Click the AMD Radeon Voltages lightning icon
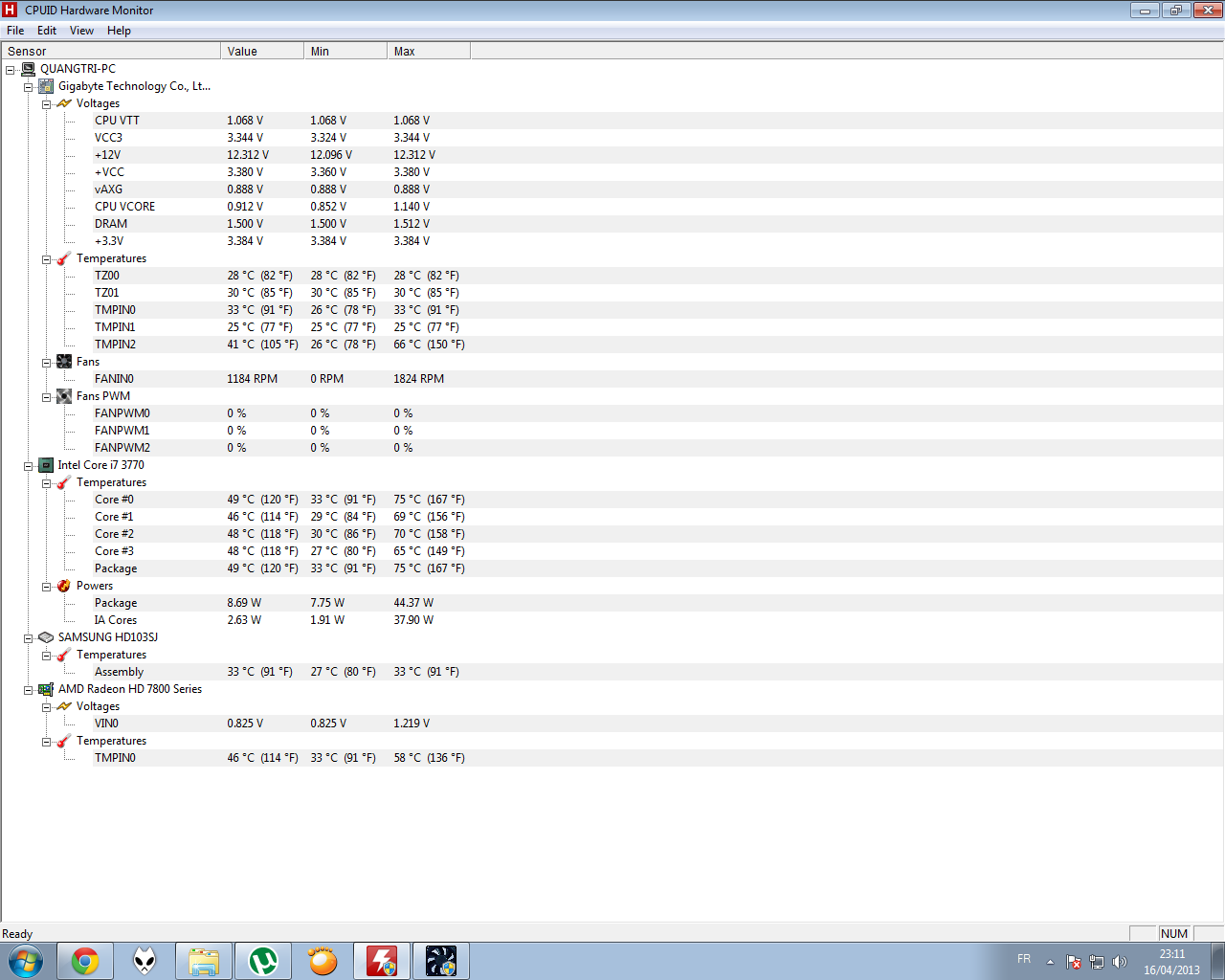This screenshot has width=1225, height=980. pos(64,706)
